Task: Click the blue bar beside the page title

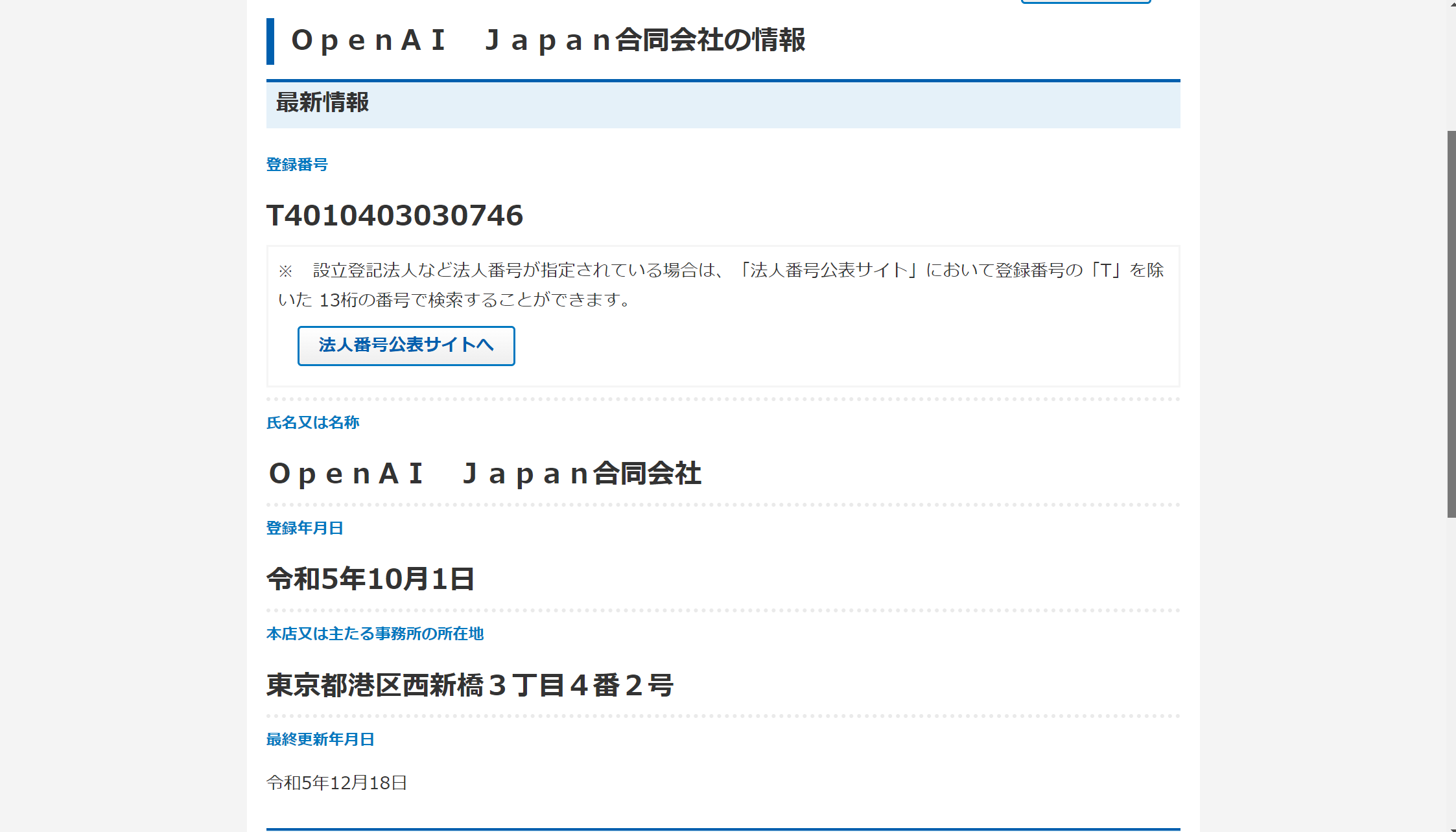Action: [x=270, y=41]
